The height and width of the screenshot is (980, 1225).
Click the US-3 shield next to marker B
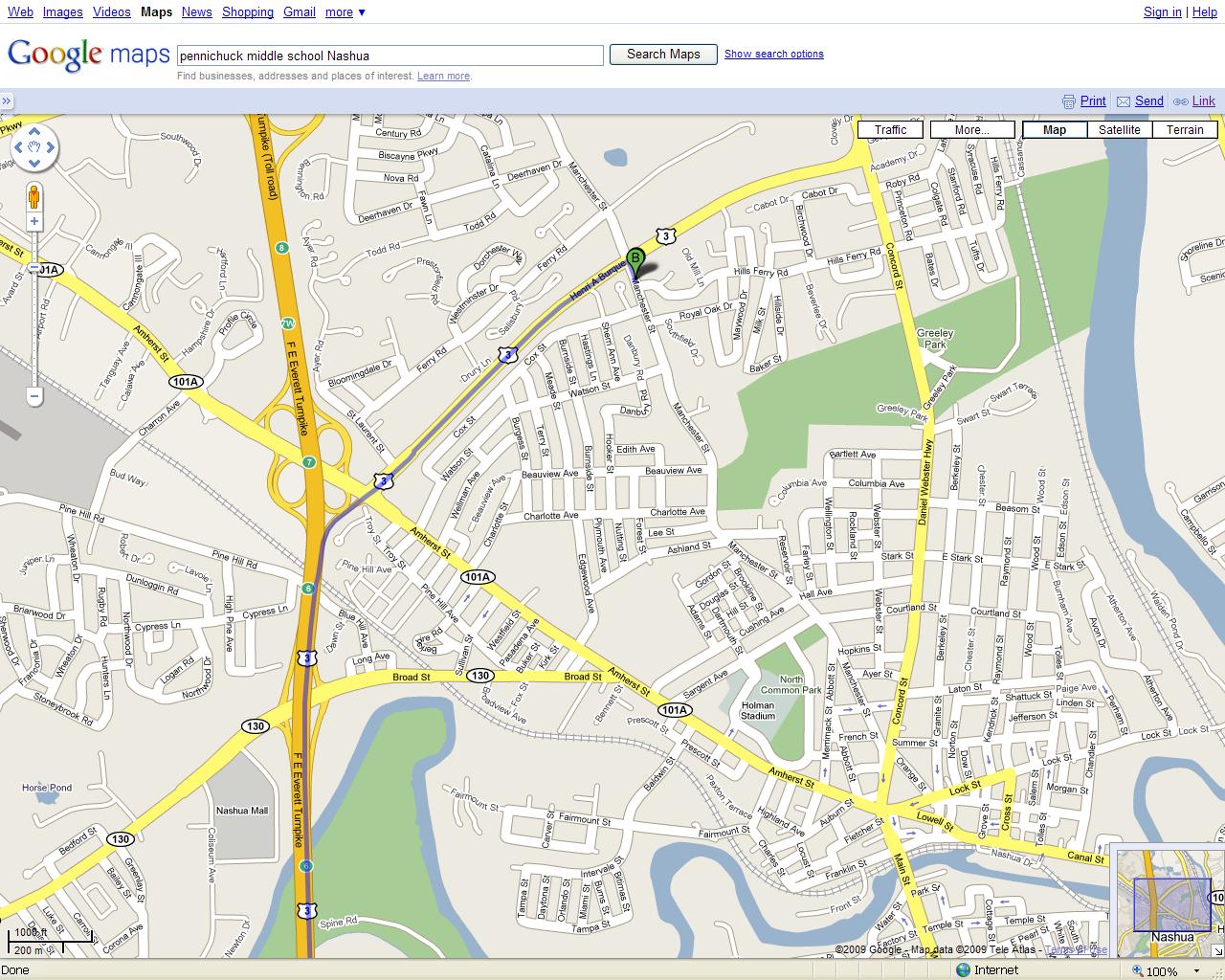666,234
